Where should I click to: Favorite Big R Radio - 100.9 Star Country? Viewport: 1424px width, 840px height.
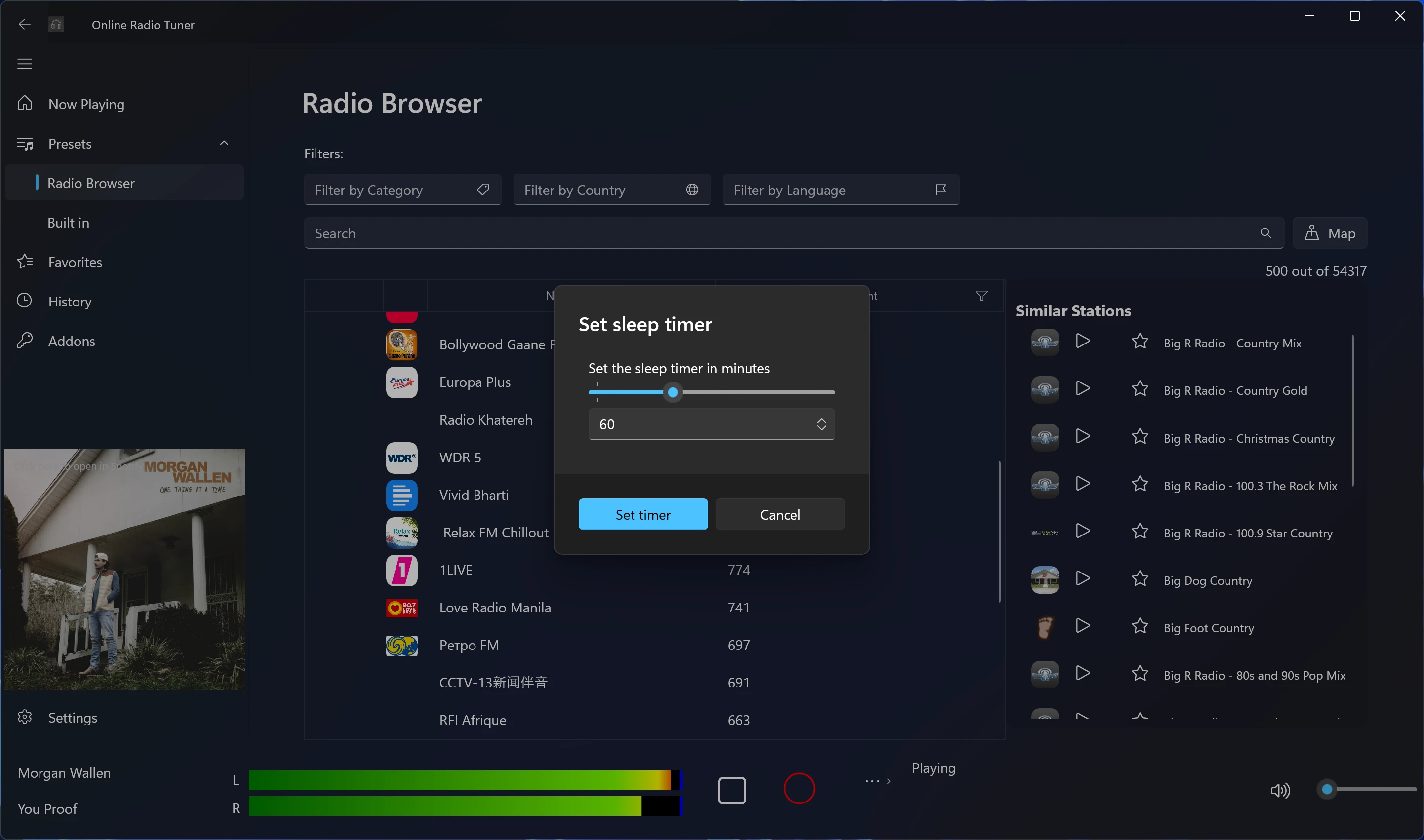tap(1139, 531)
